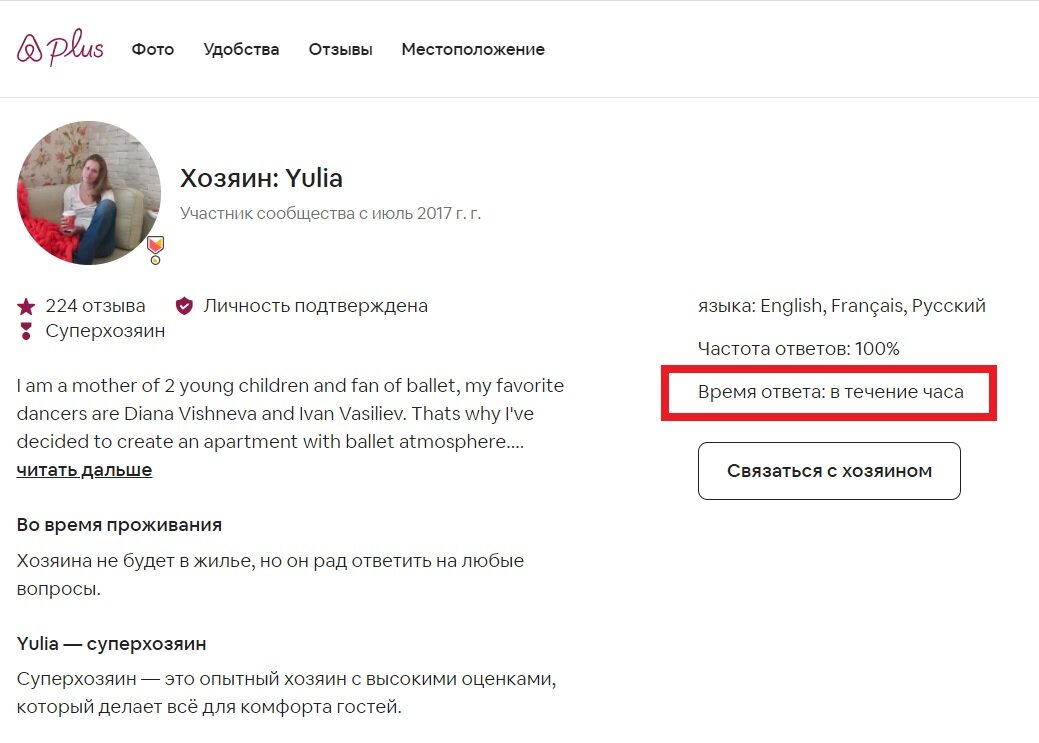1039x743 pixels.
Task: Expand the description via читать дальше
Action: tap(84, 469)
